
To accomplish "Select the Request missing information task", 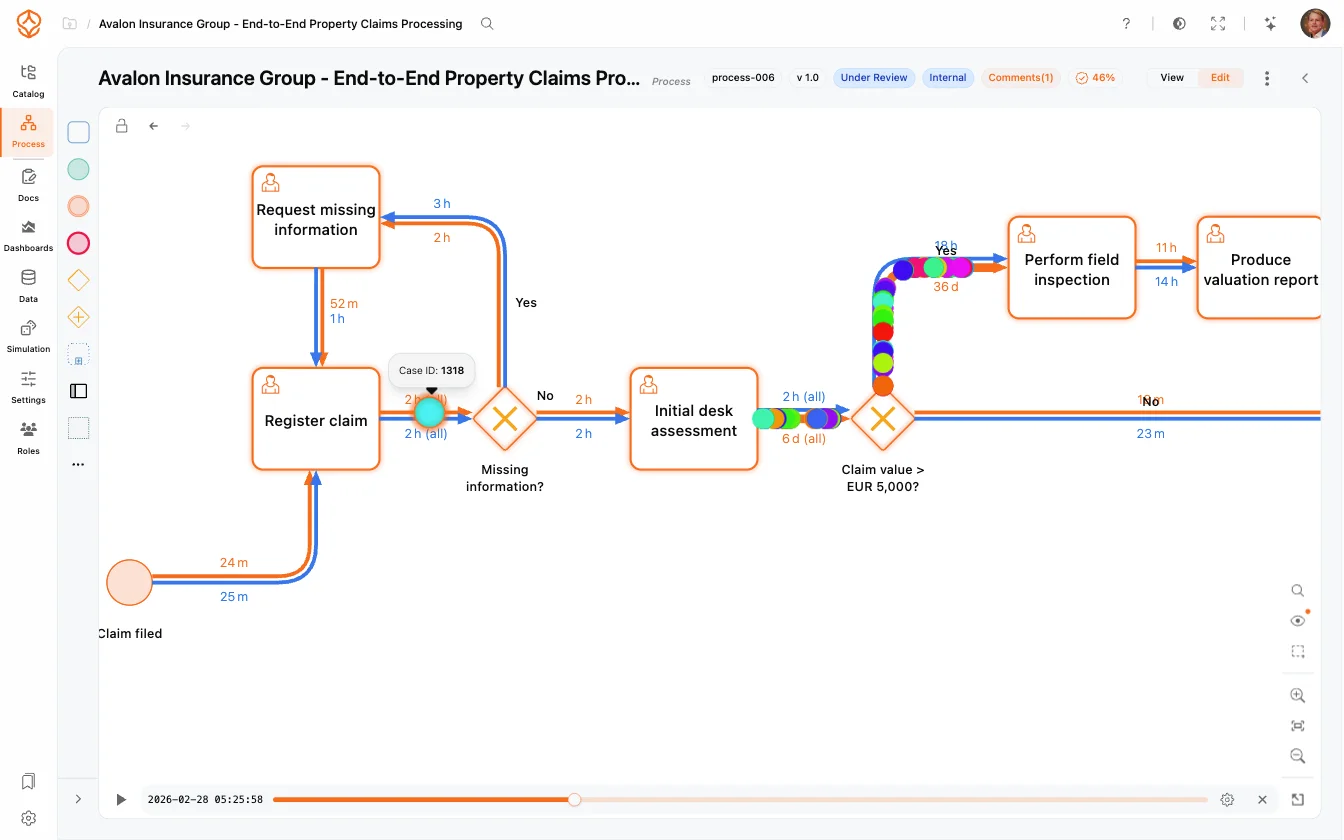I will point(316,217).
